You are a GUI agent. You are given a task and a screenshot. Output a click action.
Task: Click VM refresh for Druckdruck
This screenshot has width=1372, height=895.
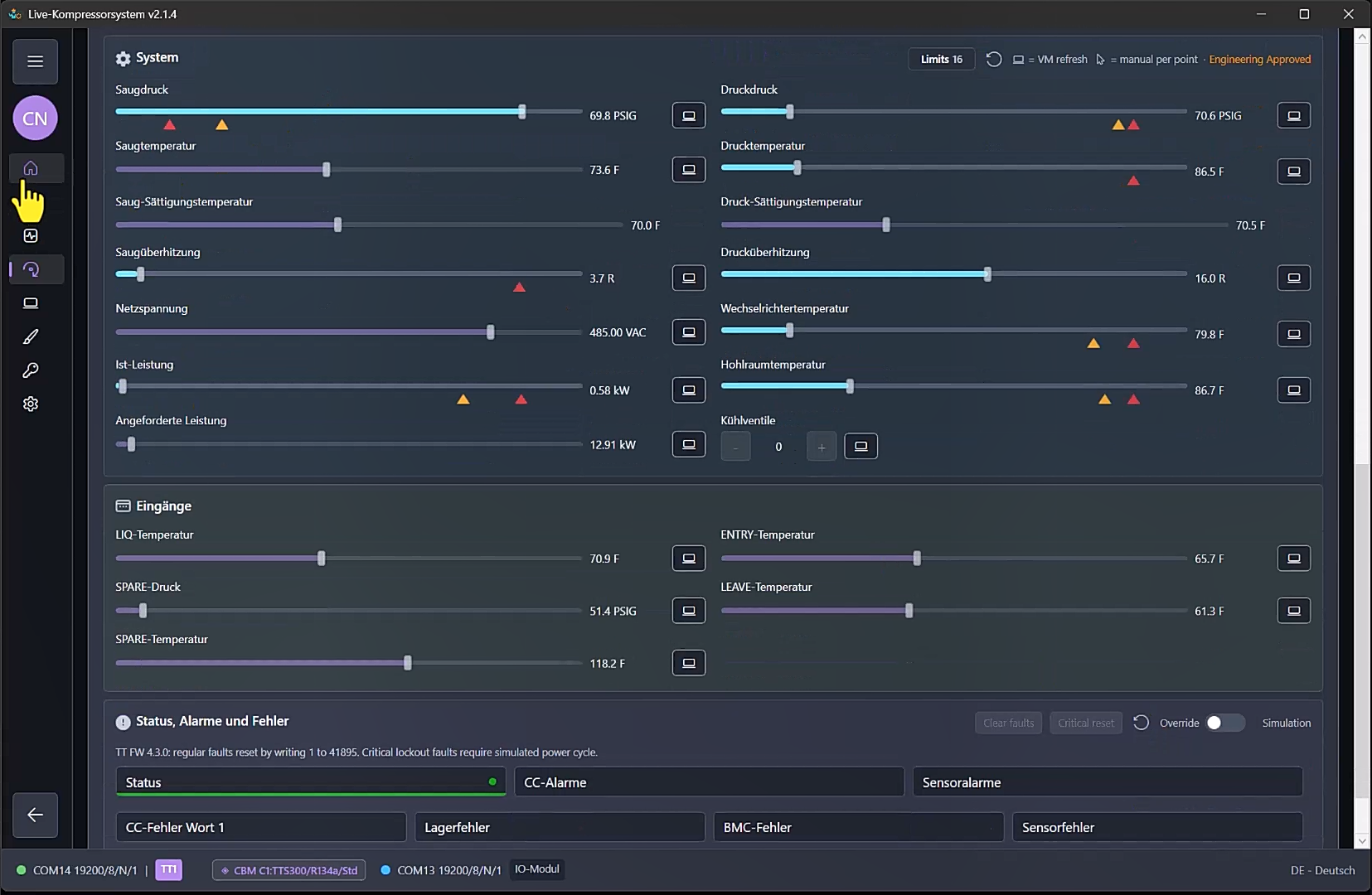click(x=1294, y=115)
